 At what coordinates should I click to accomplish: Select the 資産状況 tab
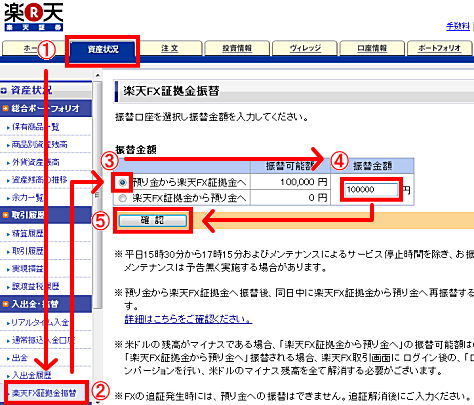[x=103, y=50]
